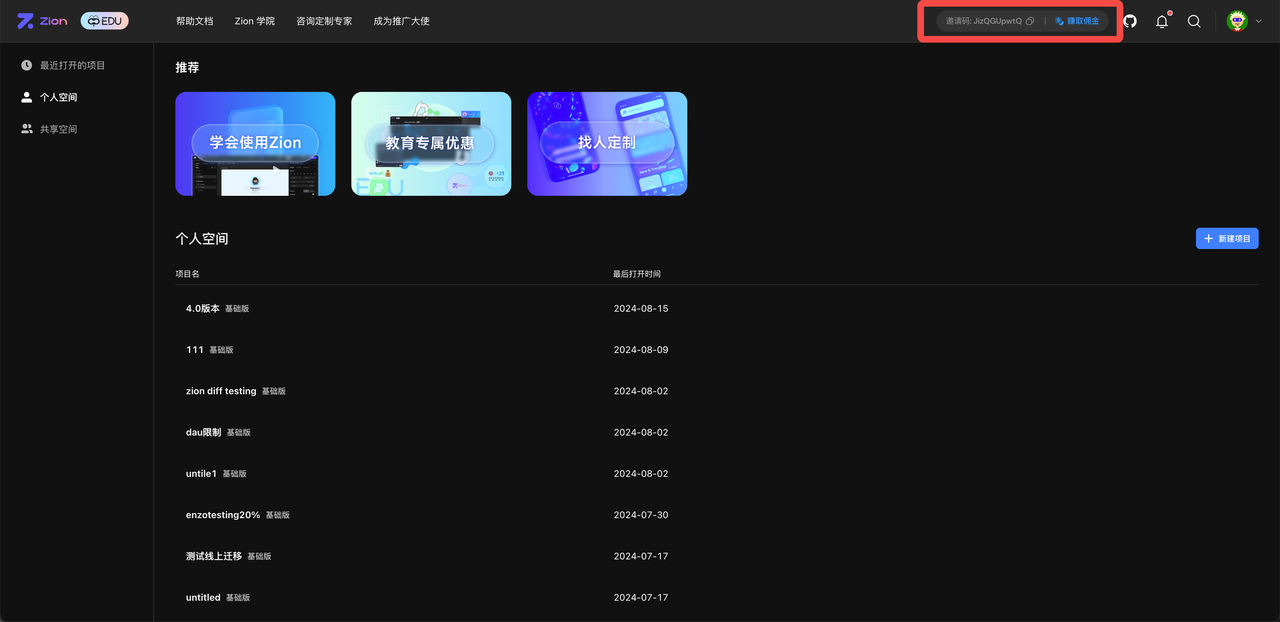Screen dimensions: 1280x622
Task: Open search with the magnifier icon
Action: [1194, 21]
